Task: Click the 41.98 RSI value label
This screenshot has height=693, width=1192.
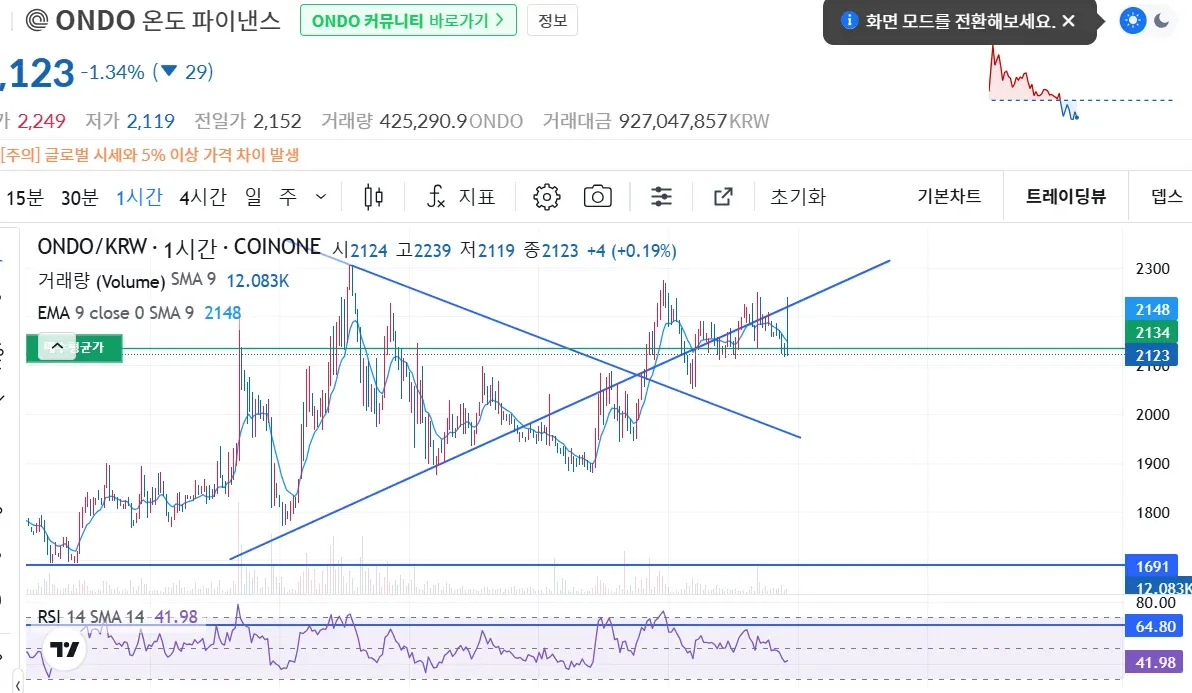Action: 1155,663
